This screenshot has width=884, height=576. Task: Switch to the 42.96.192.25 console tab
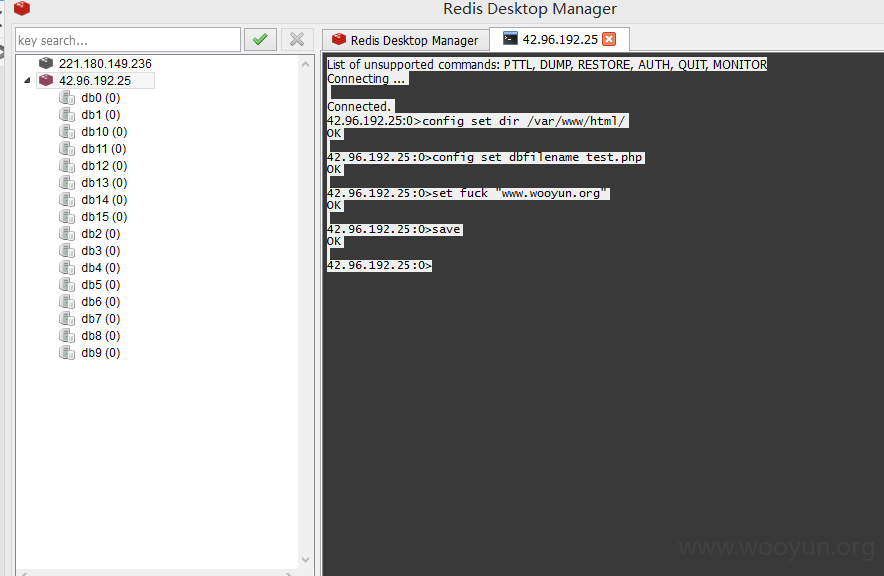(x=559, y=39)
